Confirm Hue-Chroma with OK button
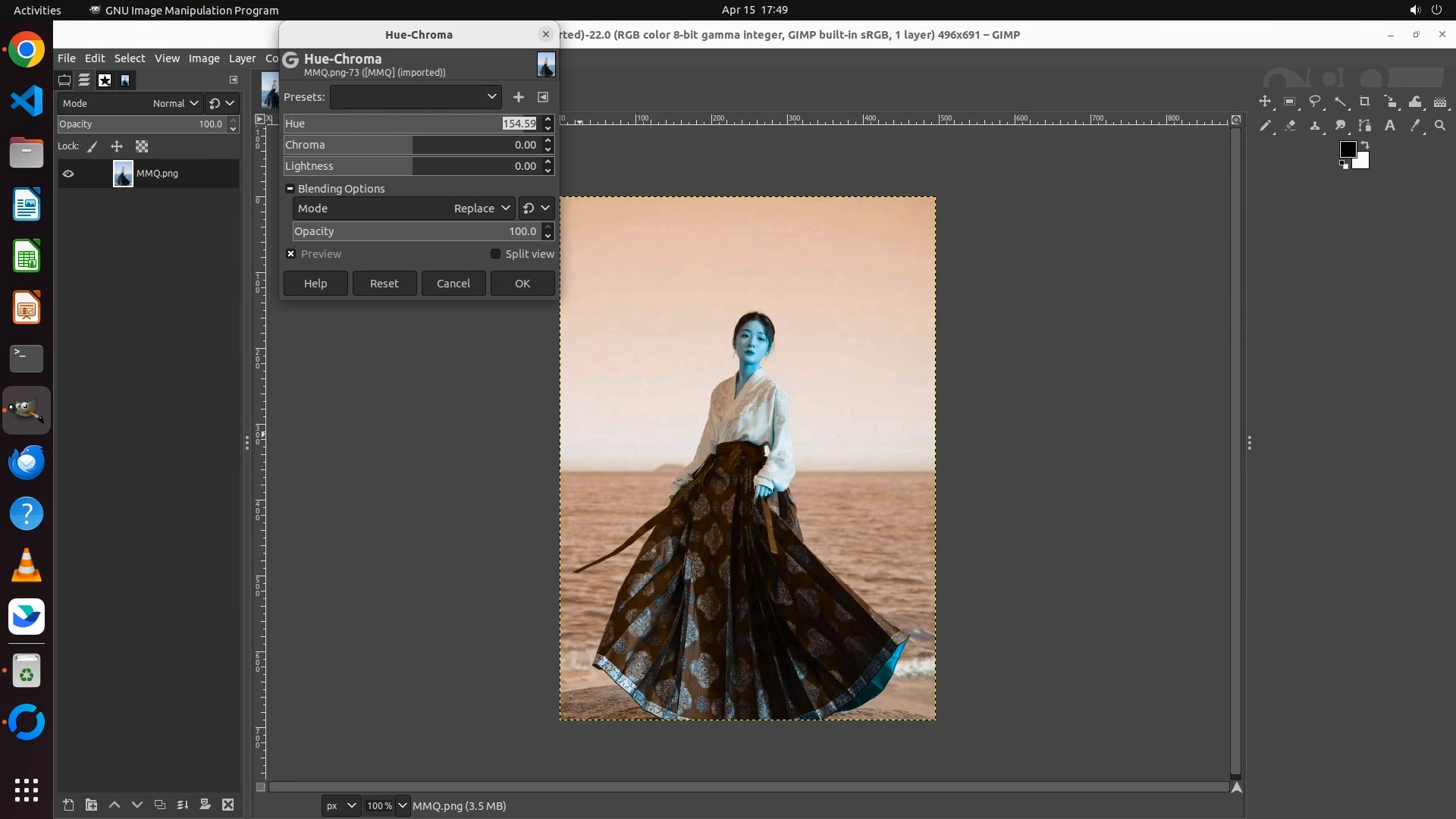 pyautogui.click(x=522, y=284)
